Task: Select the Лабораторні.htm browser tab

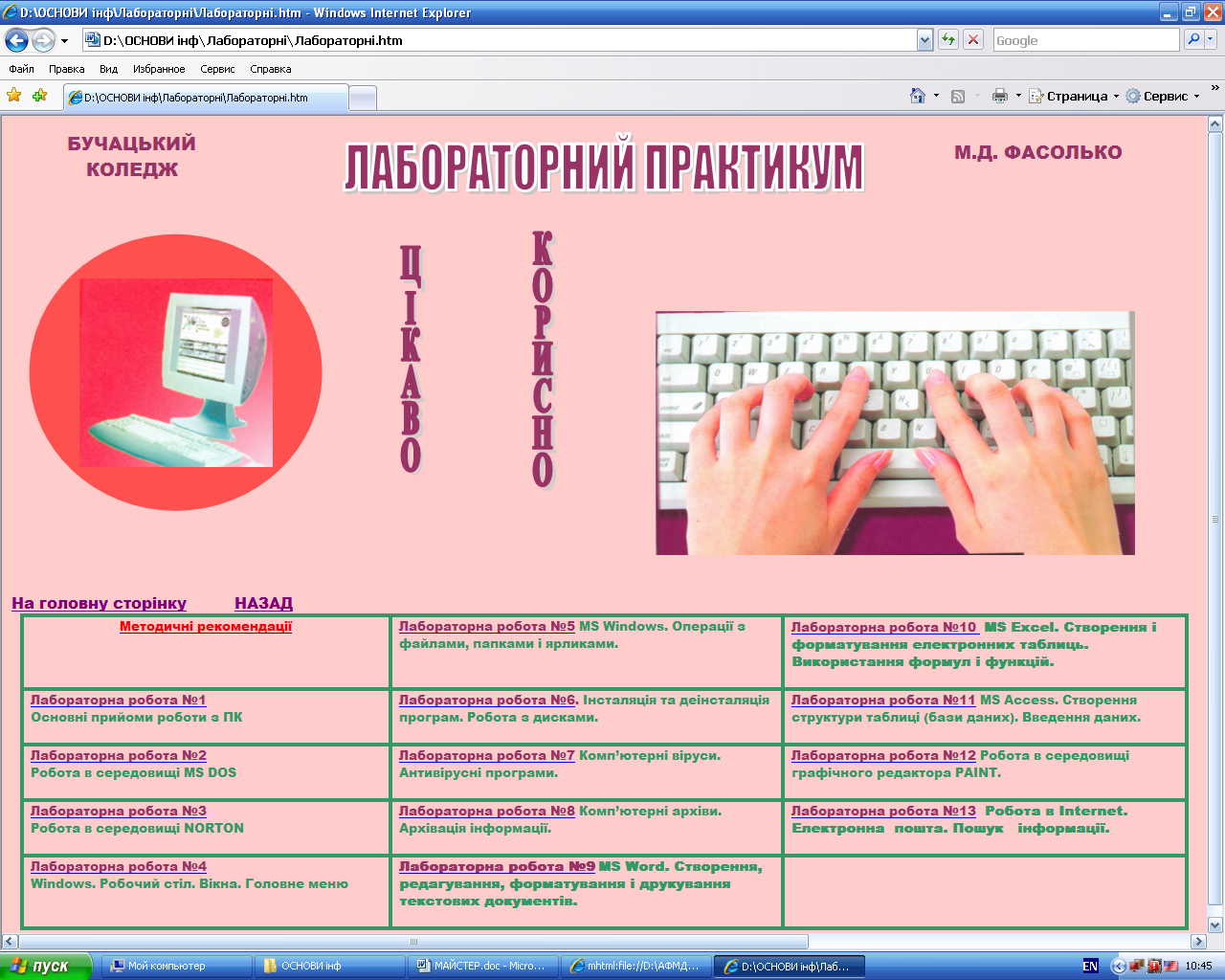Action: (x=206, y=98)
